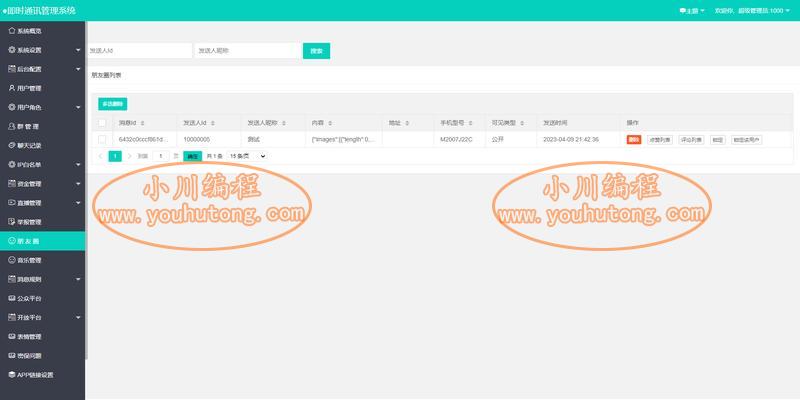
Task: Click the {"images" content cell
Action: click(343, 139)
